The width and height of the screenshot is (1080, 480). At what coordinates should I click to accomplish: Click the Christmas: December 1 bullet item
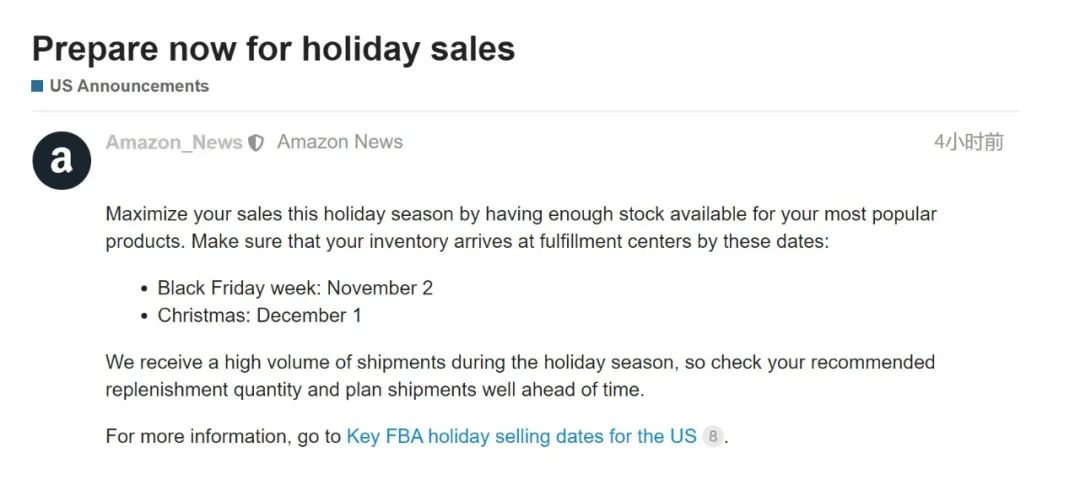(259, 316)
